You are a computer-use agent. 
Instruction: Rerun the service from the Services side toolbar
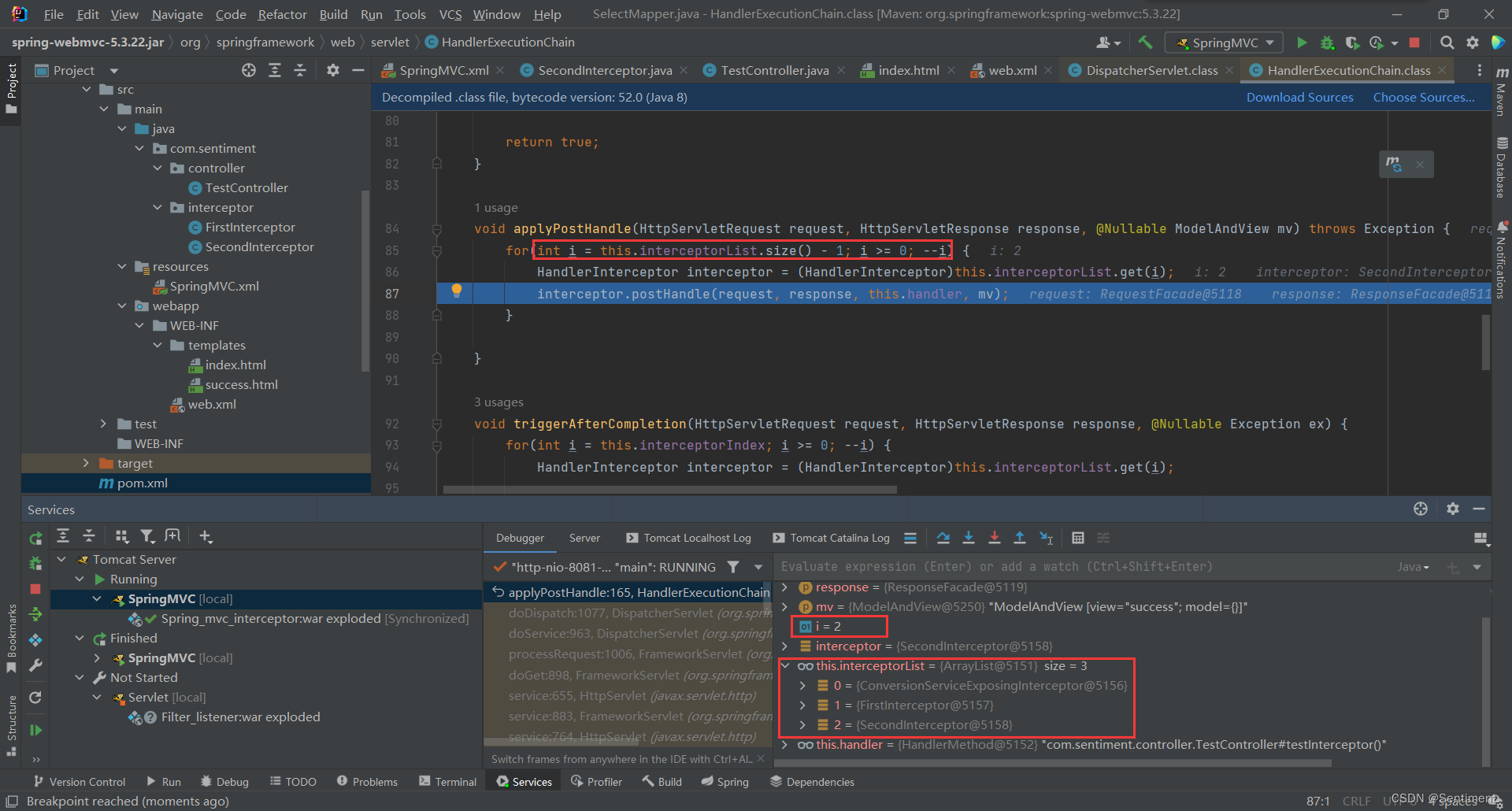coord(35,539)
